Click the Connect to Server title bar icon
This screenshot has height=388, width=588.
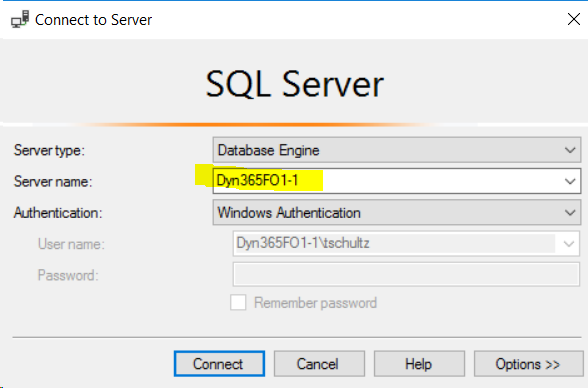point(20,19)
